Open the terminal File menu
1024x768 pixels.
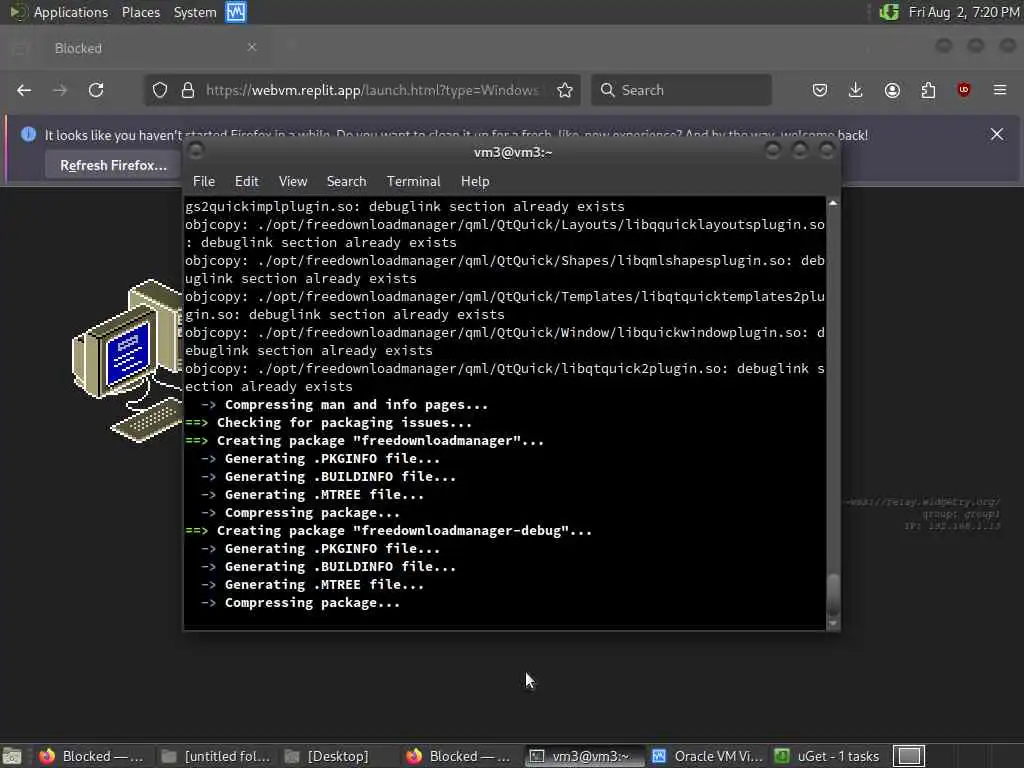pos(204,182)
